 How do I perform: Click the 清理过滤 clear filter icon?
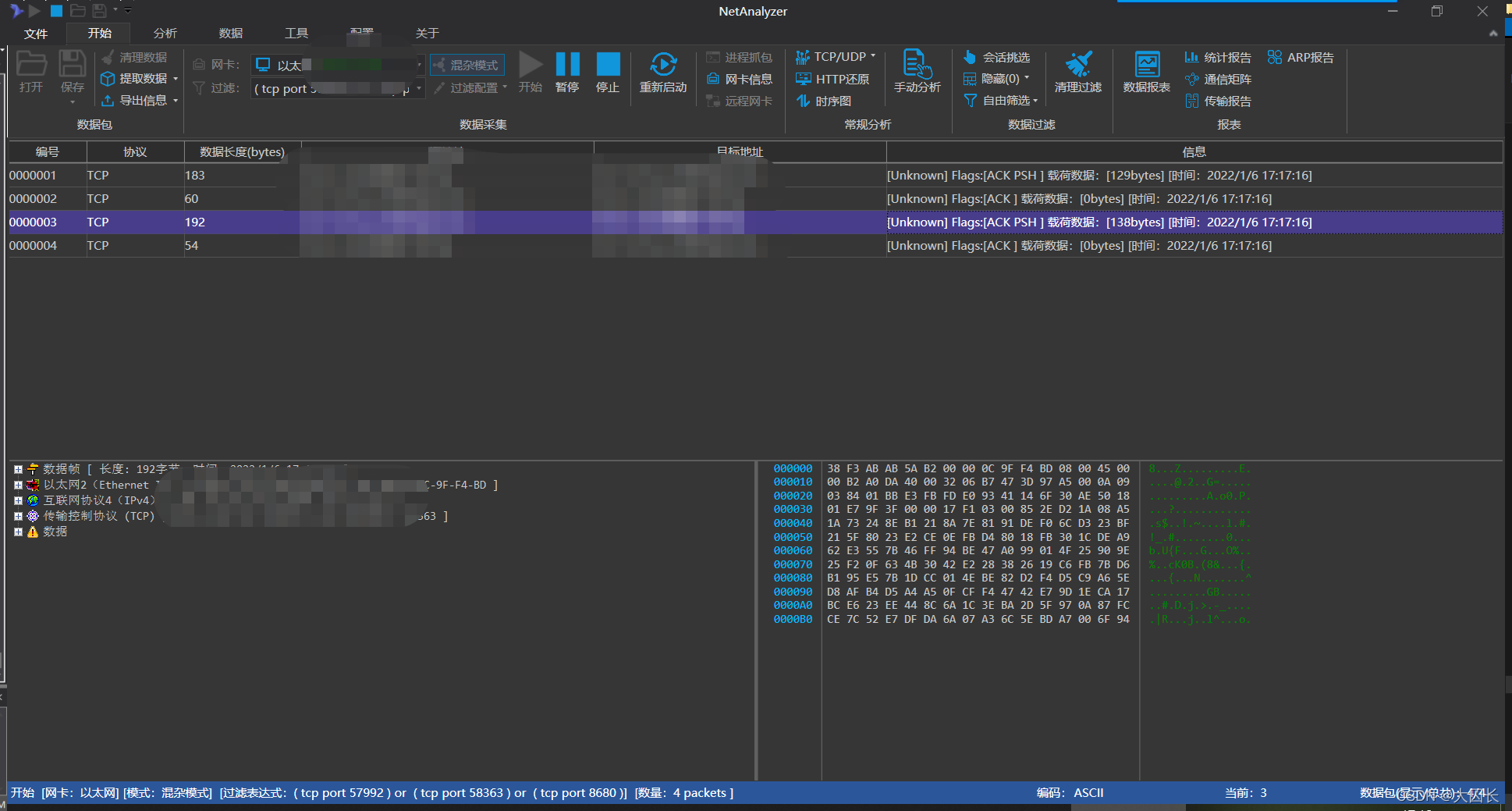(x=1078, y=64)
